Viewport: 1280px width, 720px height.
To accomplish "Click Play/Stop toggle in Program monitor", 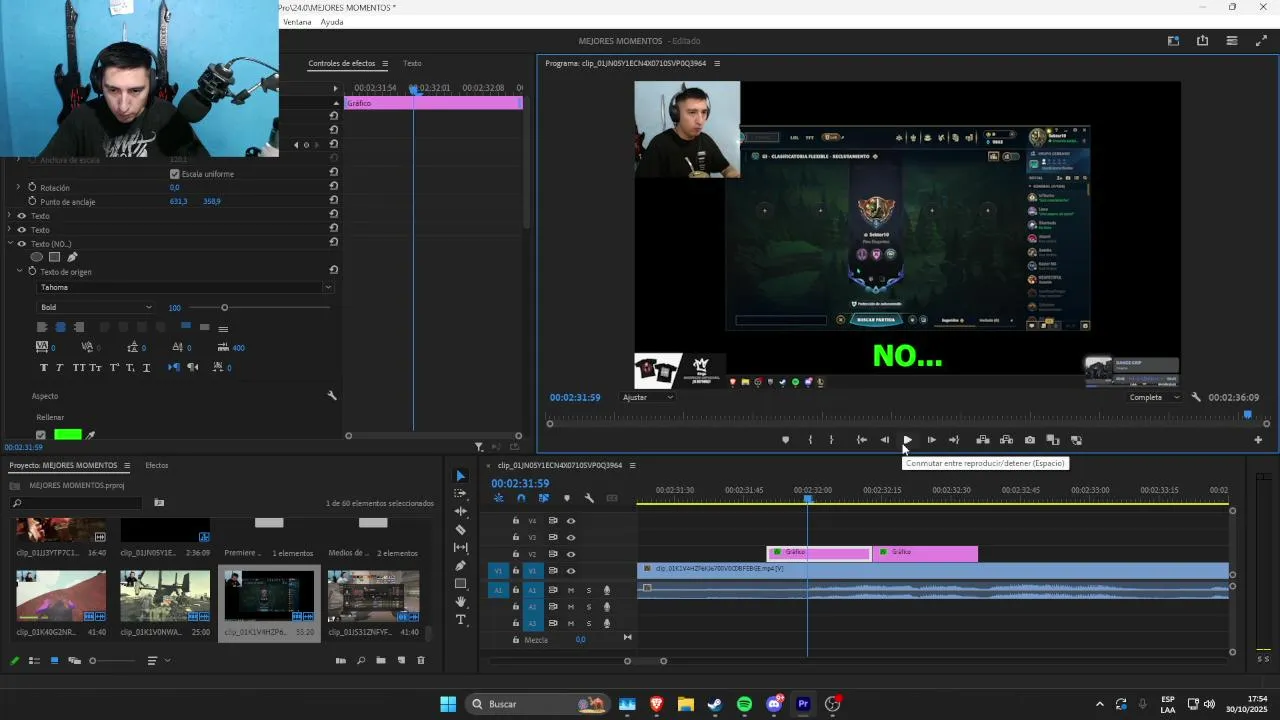I will [907, 440].
